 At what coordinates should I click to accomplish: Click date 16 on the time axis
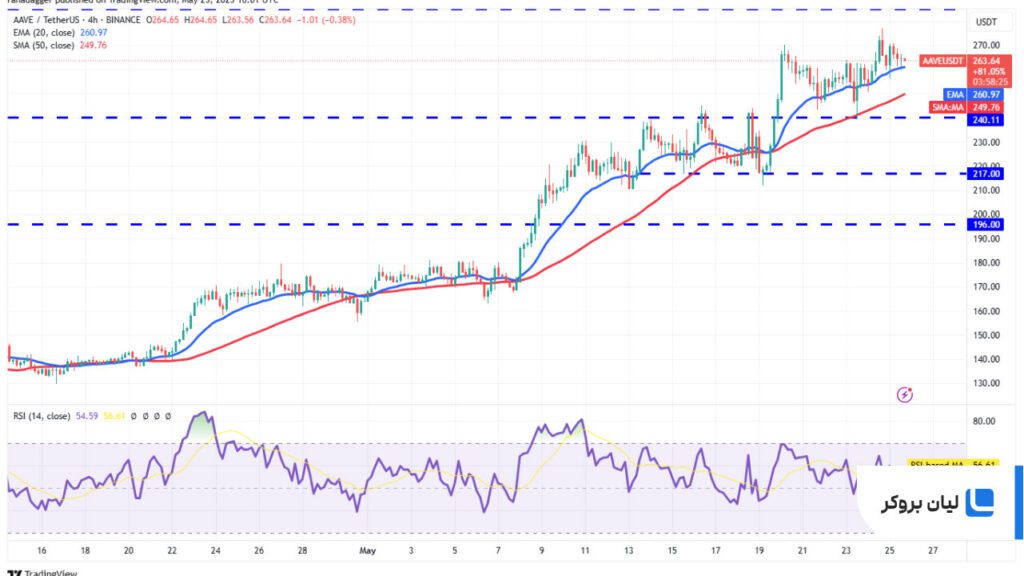42,551
